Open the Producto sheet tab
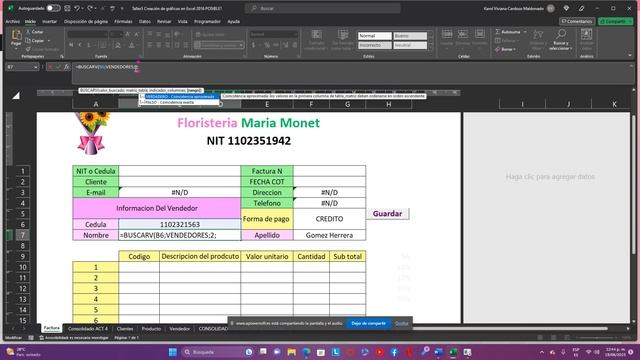Image resolution: width=640 pixels, height=360 pixels. pyautogui.click(x=151, y=329)
